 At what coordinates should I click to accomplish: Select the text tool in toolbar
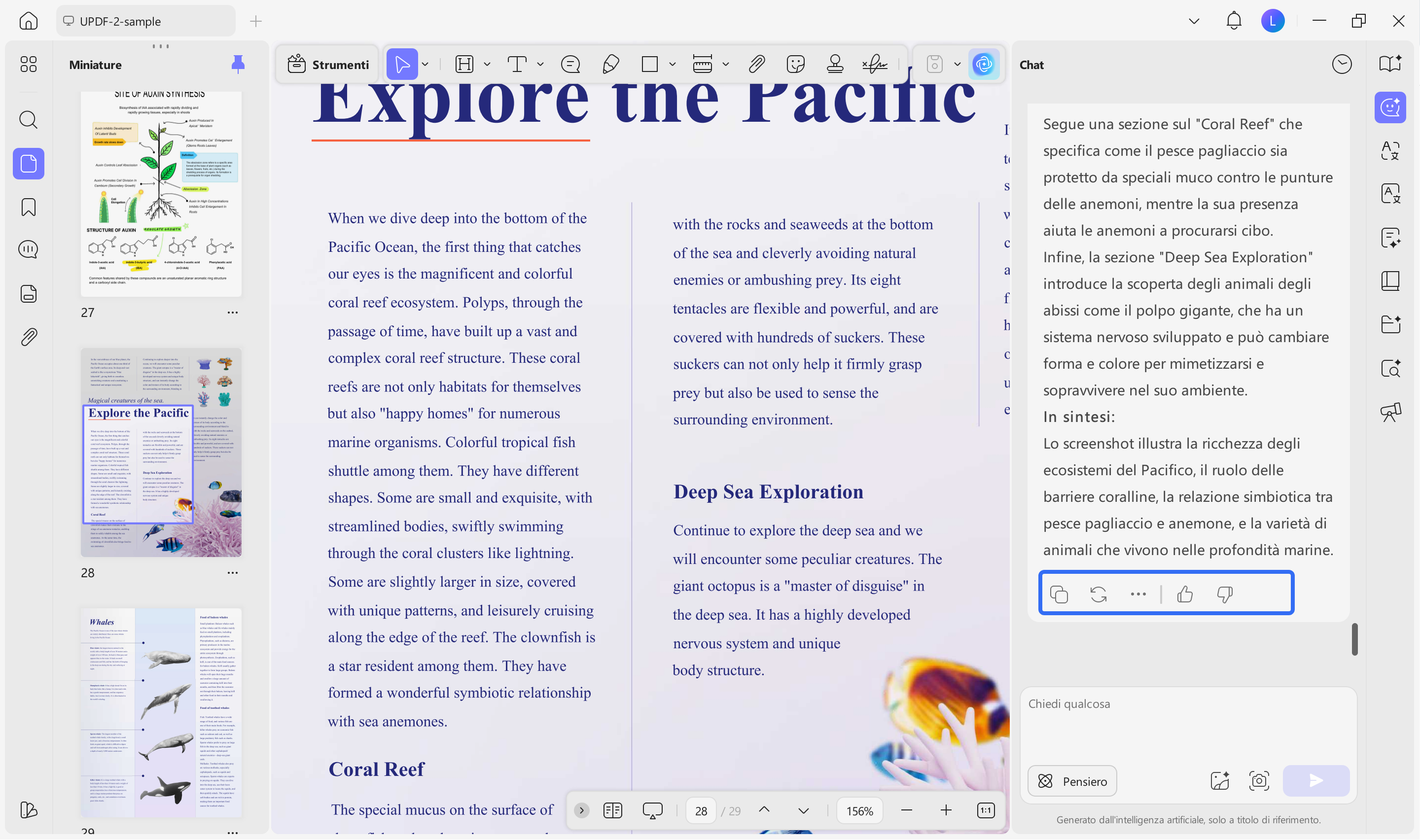[x=517, y=64]
